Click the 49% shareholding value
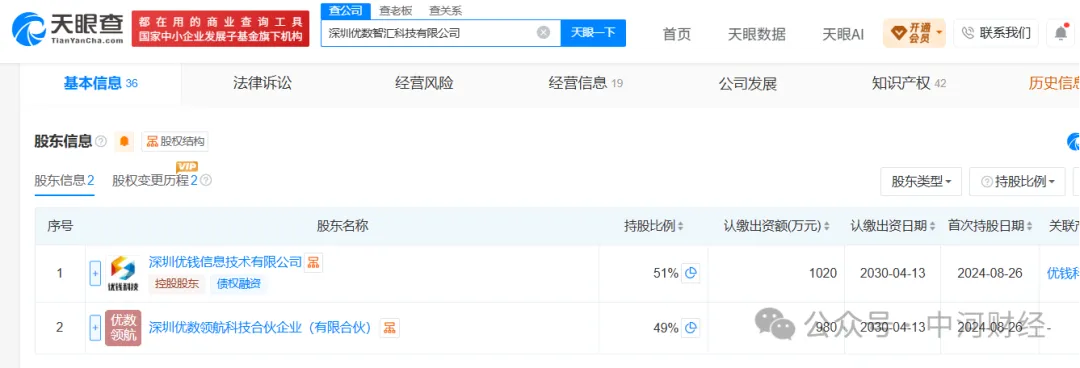The image size is (1080, 368). click(666, 327)
